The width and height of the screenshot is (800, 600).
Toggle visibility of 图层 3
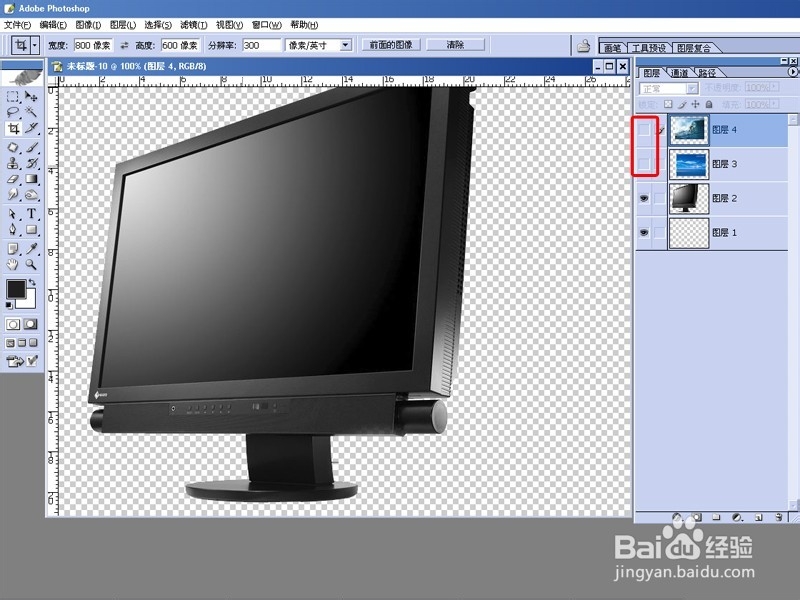click(642, 163)
